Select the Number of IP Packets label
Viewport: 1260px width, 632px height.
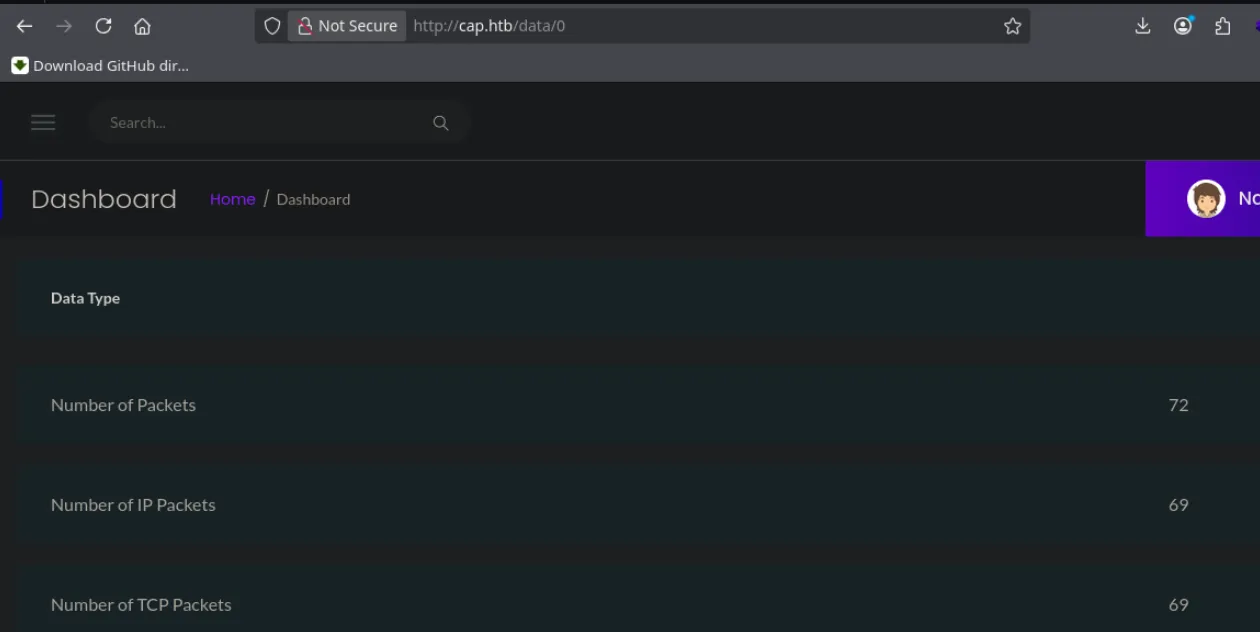coord(133,505)
